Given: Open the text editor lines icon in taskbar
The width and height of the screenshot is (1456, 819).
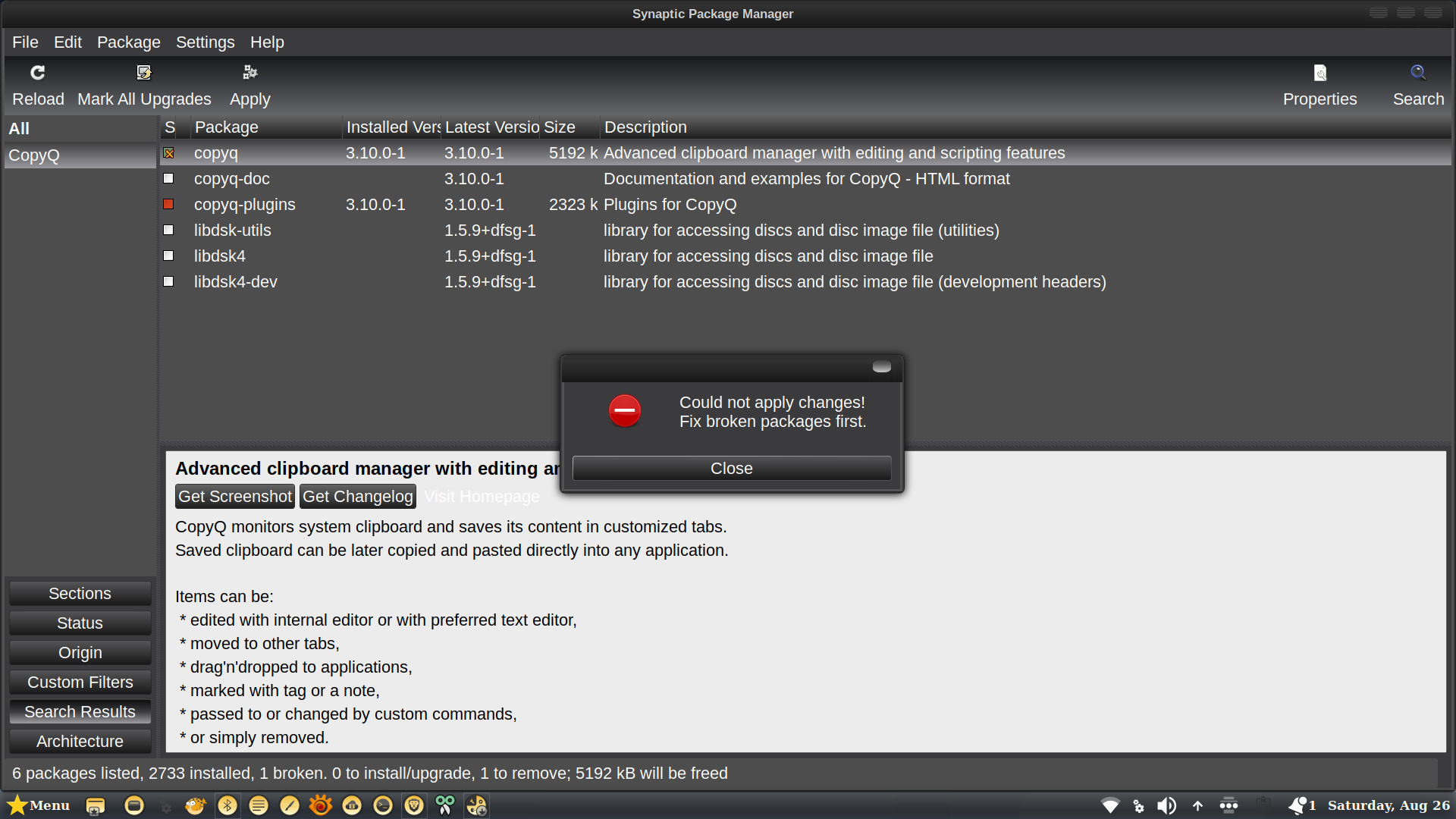Looking at the screenshot, I should [x=259, y=805].
